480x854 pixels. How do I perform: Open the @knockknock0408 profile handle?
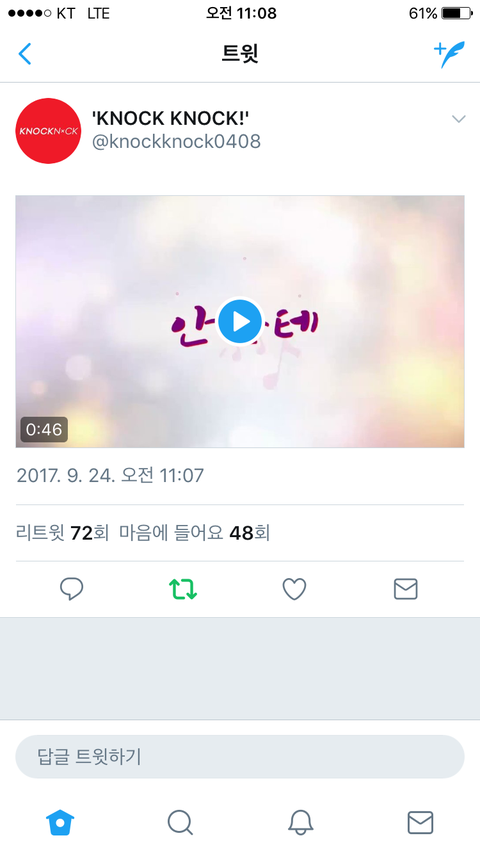(176, 142)
